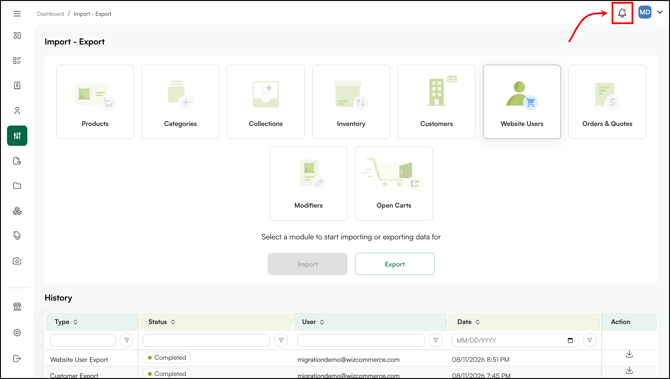
Task: Open the stacked cubes icon in sidebar
Action: pyautogui.click(x=17, y=211)
